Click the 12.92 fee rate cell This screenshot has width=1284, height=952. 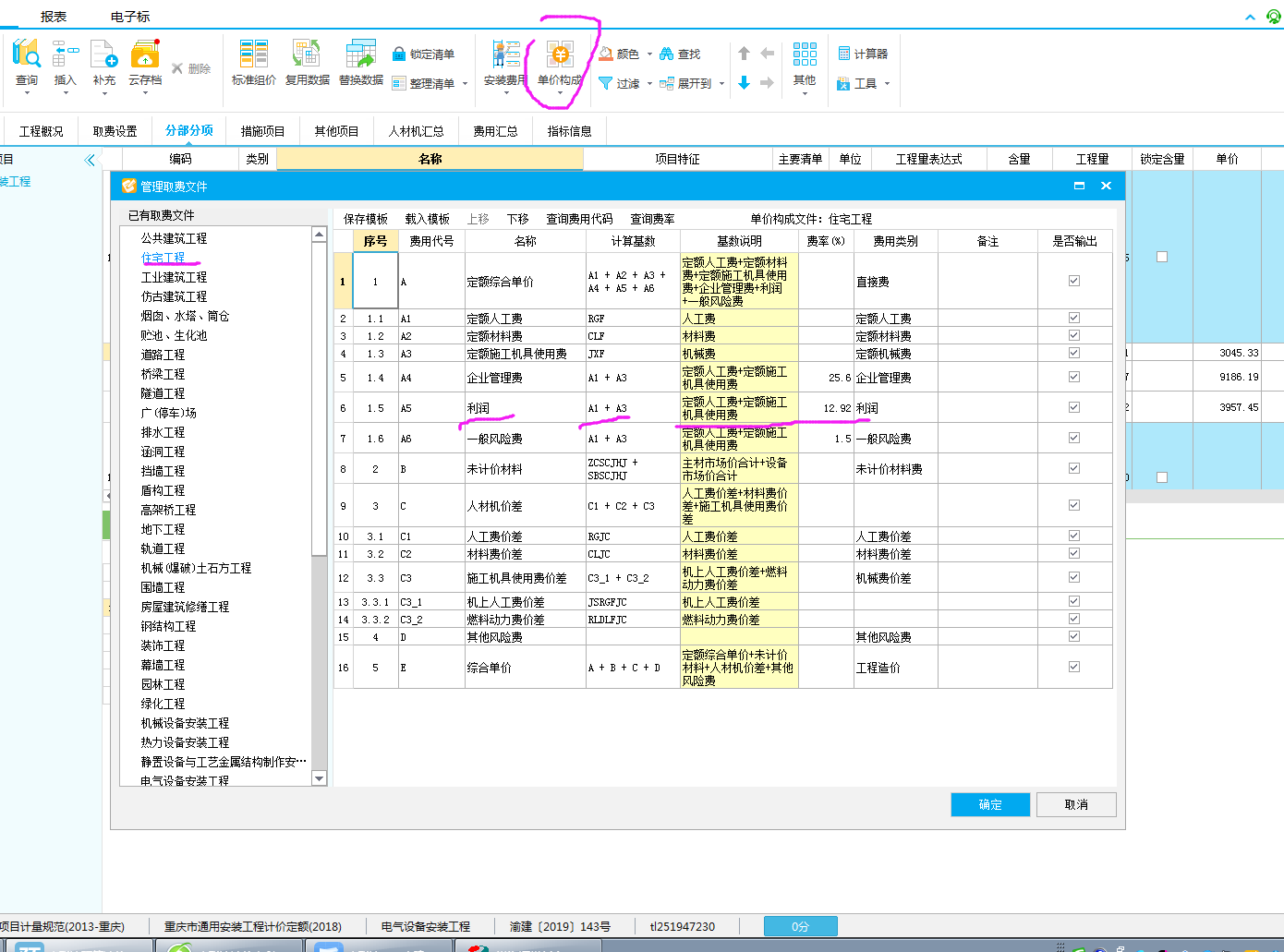[826, 408]
